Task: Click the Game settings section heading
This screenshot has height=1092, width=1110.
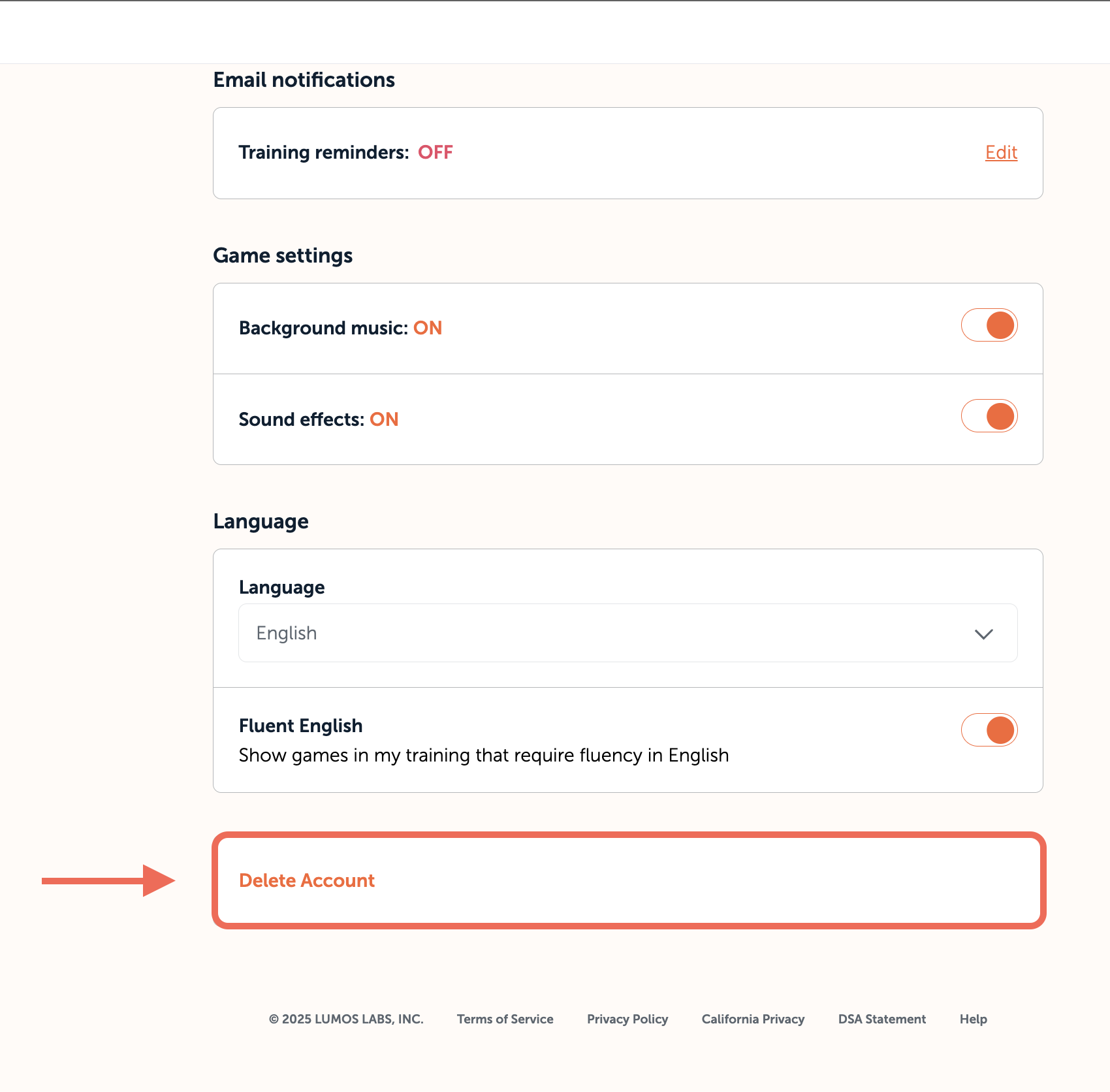Action: [x=283, y=255]
